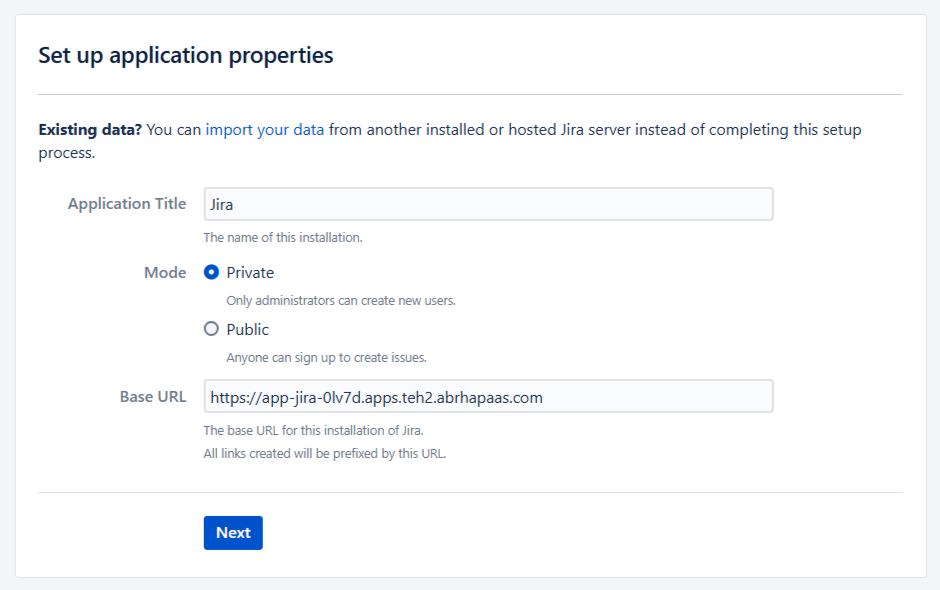The image size is (940, 590).
Task: Click 'The base URL for this installation of Jira.' hint
Action: click(x=314, y=431)
